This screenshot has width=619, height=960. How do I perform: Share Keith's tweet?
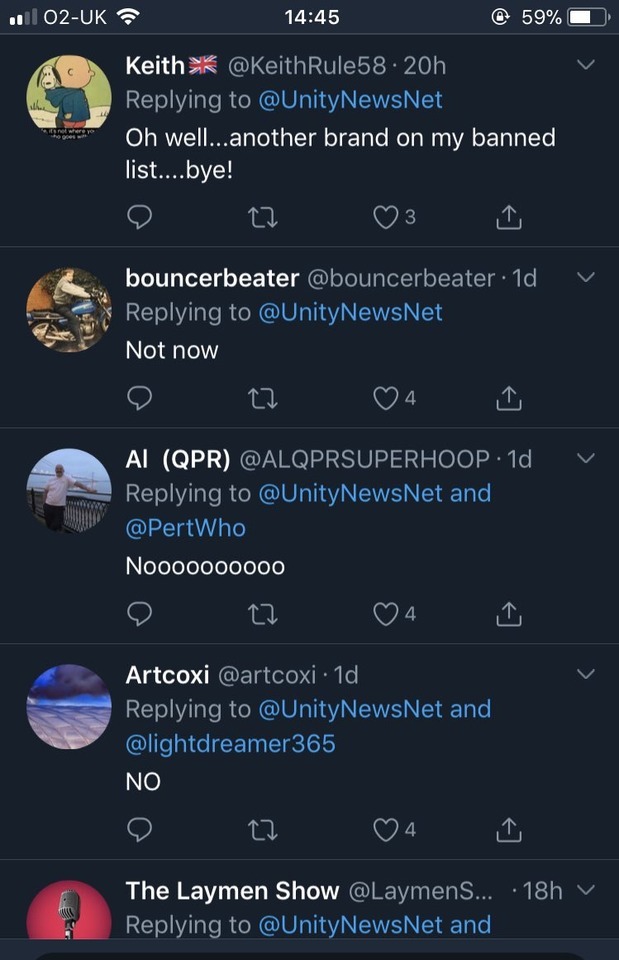point(509,216)
